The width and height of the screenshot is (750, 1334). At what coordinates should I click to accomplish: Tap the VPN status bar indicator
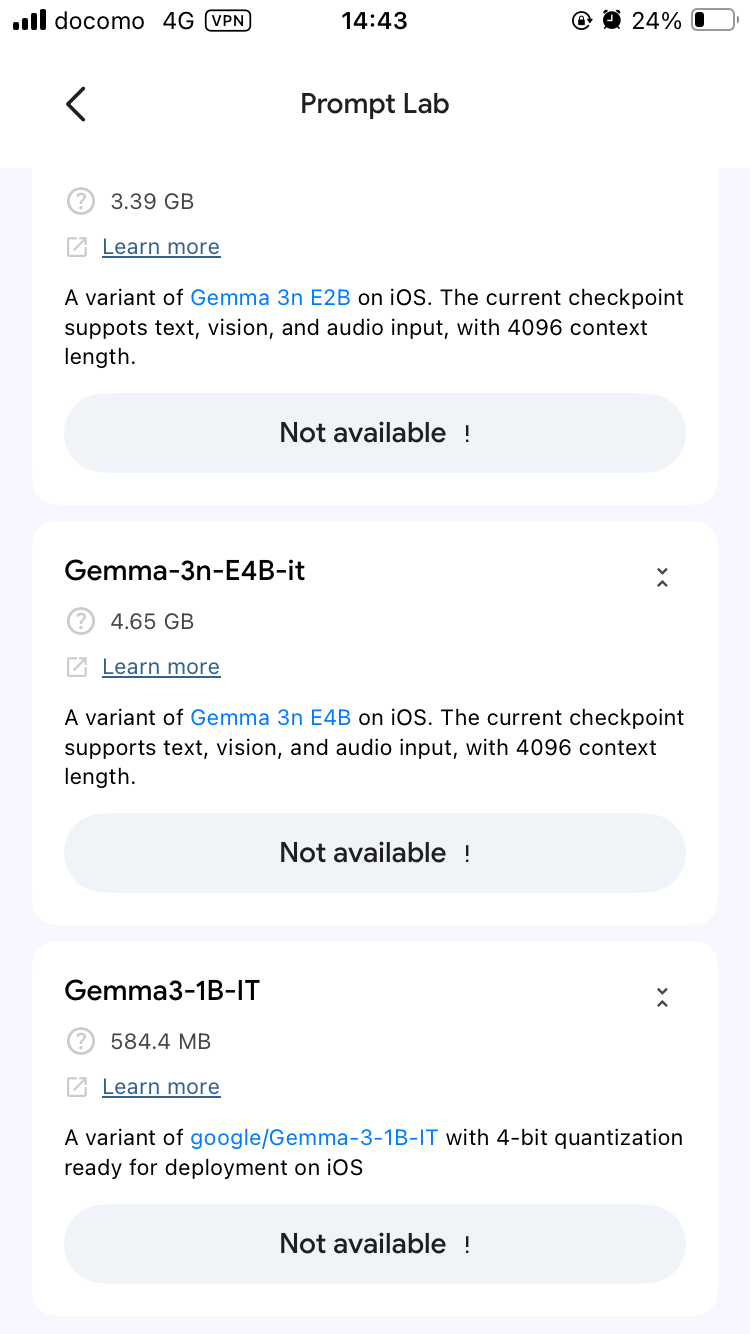pos(228,21)
